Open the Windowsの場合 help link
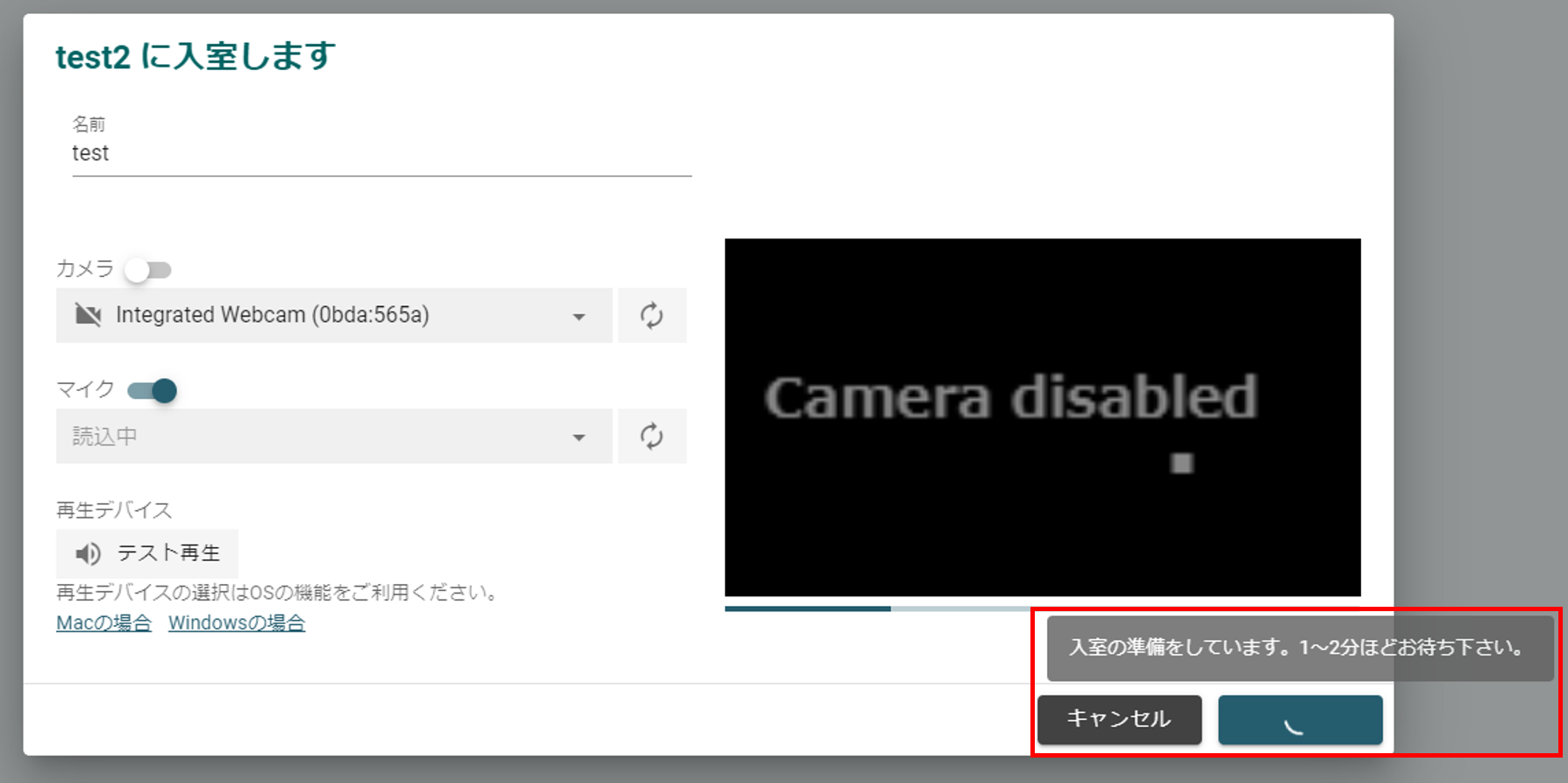 click(x=237, y=623)
